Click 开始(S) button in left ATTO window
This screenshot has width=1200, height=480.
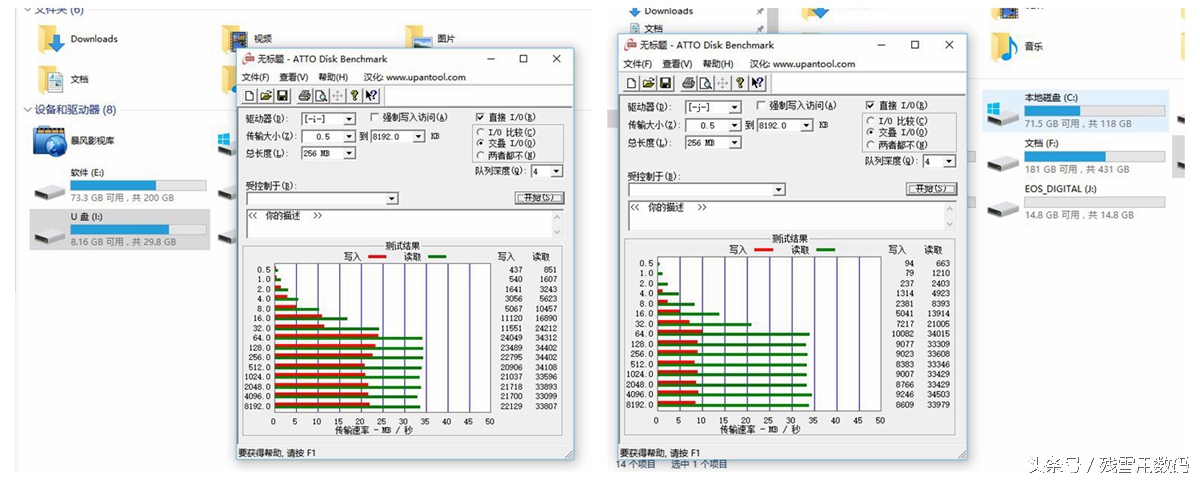coord(538,198)
